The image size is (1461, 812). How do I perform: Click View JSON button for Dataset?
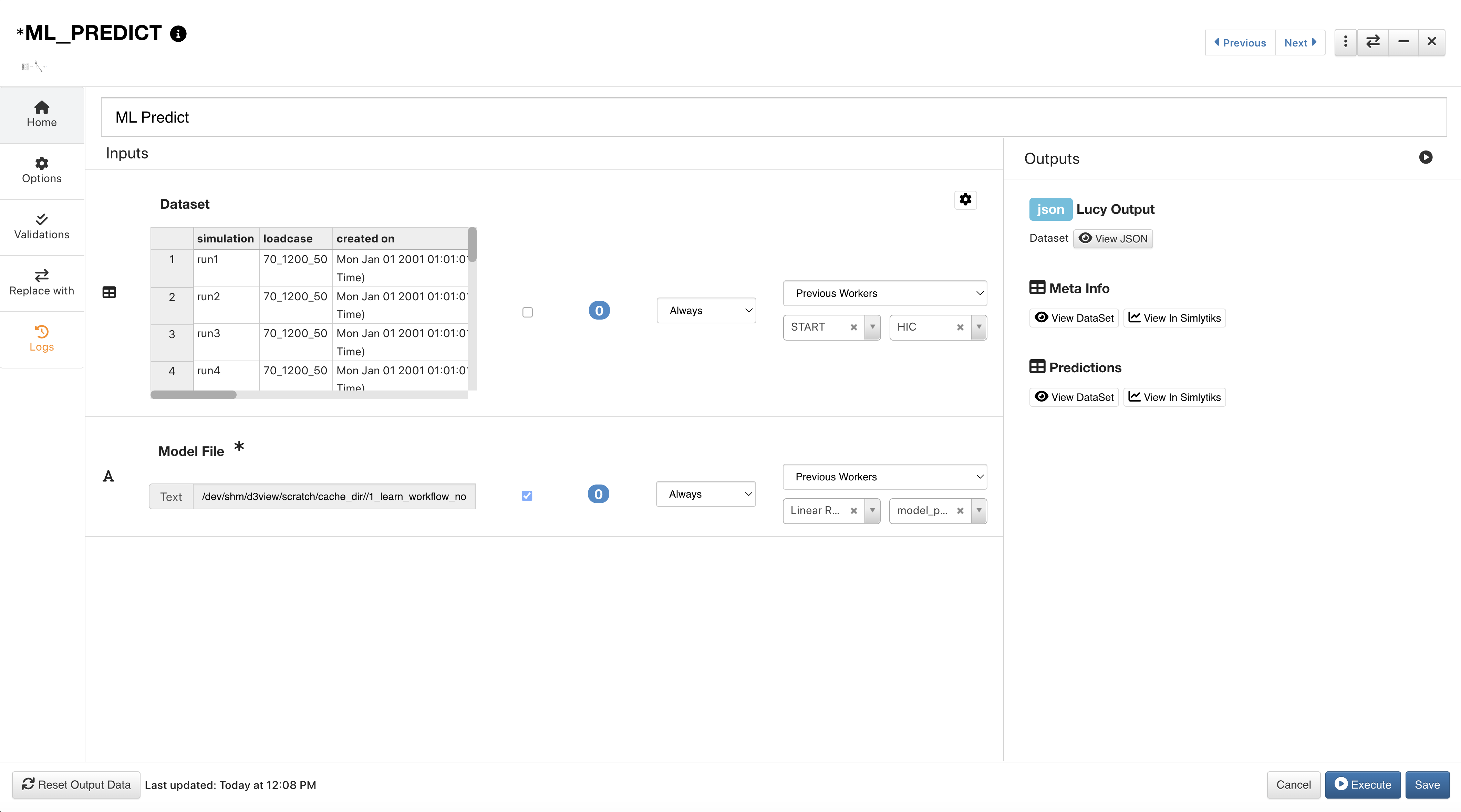click(x=1113, y=239)
